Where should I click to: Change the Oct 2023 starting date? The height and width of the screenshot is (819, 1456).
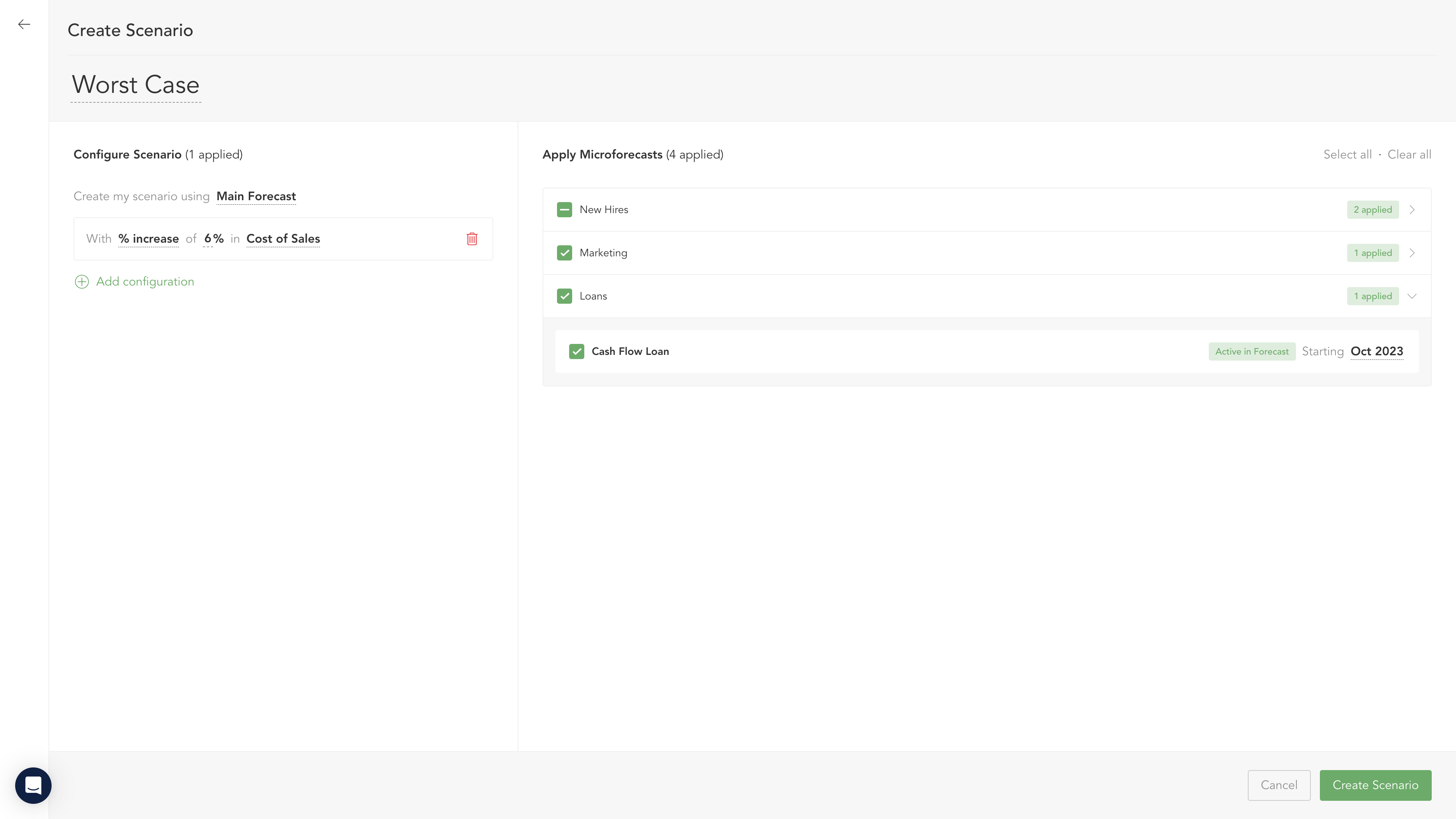[1377, 351]
